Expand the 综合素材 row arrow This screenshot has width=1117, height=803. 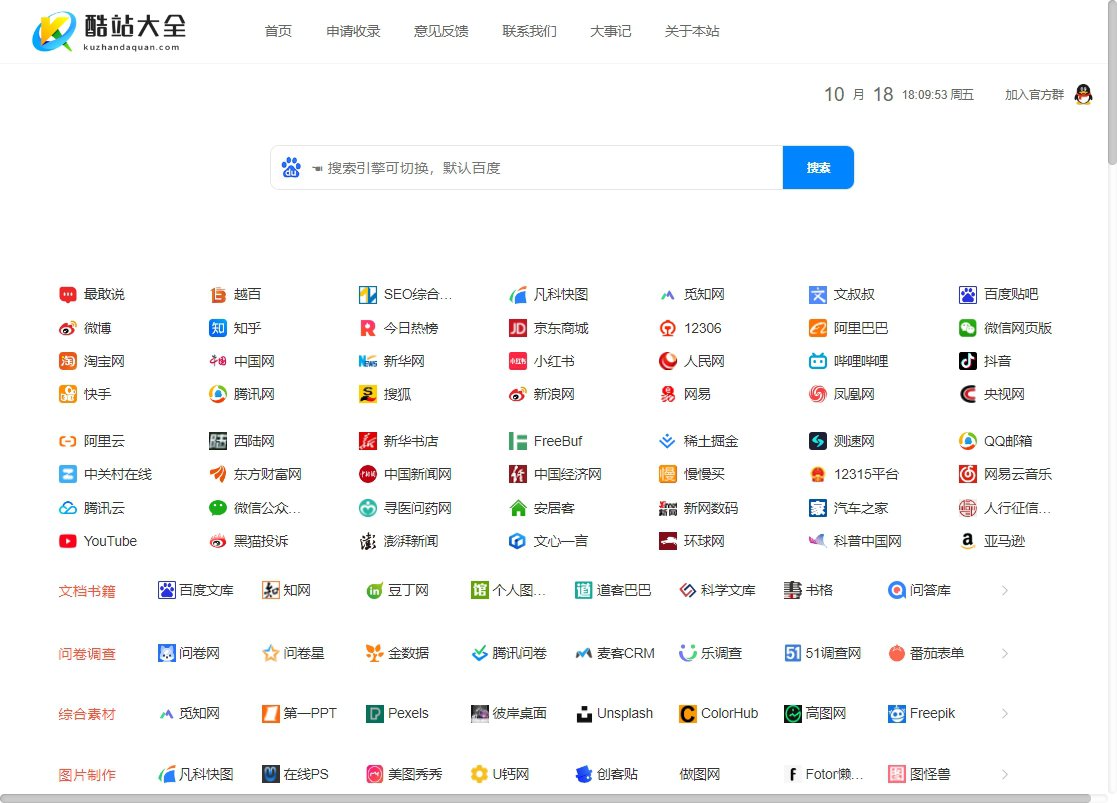(1004, 714)
